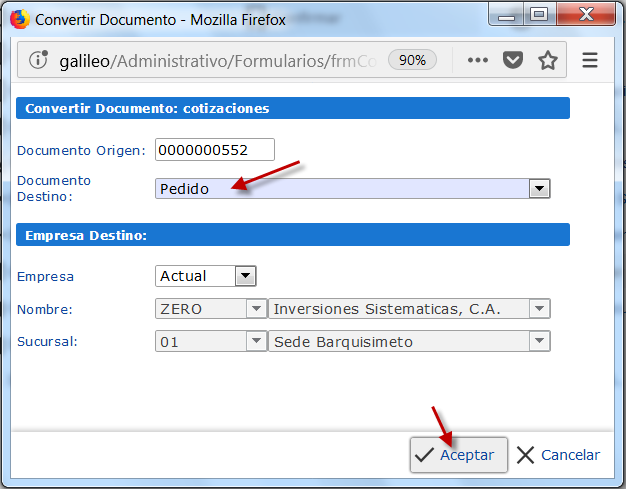Image resolution: width=626 pixels, height=489 pixels.
Task: Open the page actions three-dots menu
Action: 478,60
